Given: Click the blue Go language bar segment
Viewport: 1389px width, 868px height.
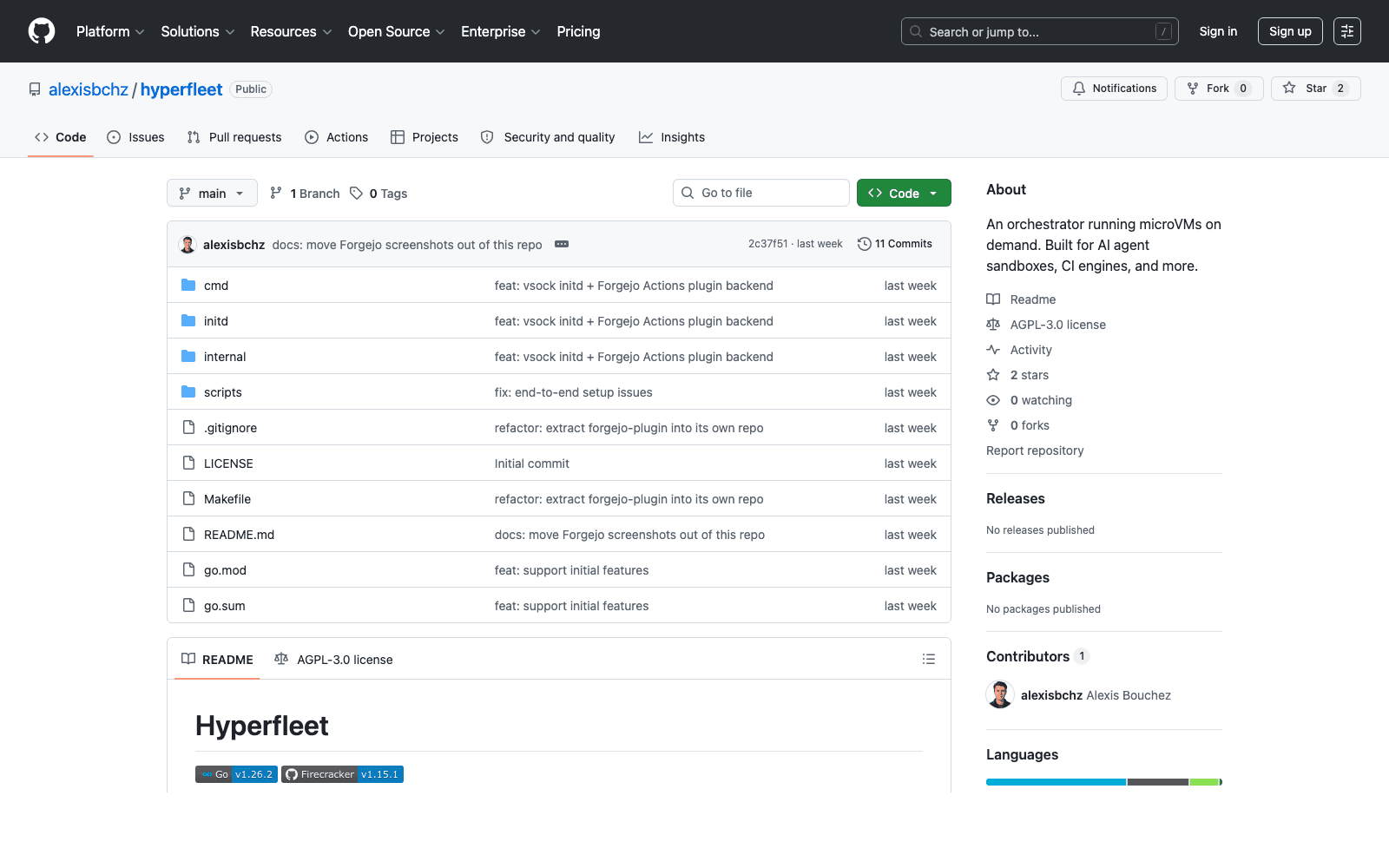Looking at the screenshot, I should tap(1056, 782).
